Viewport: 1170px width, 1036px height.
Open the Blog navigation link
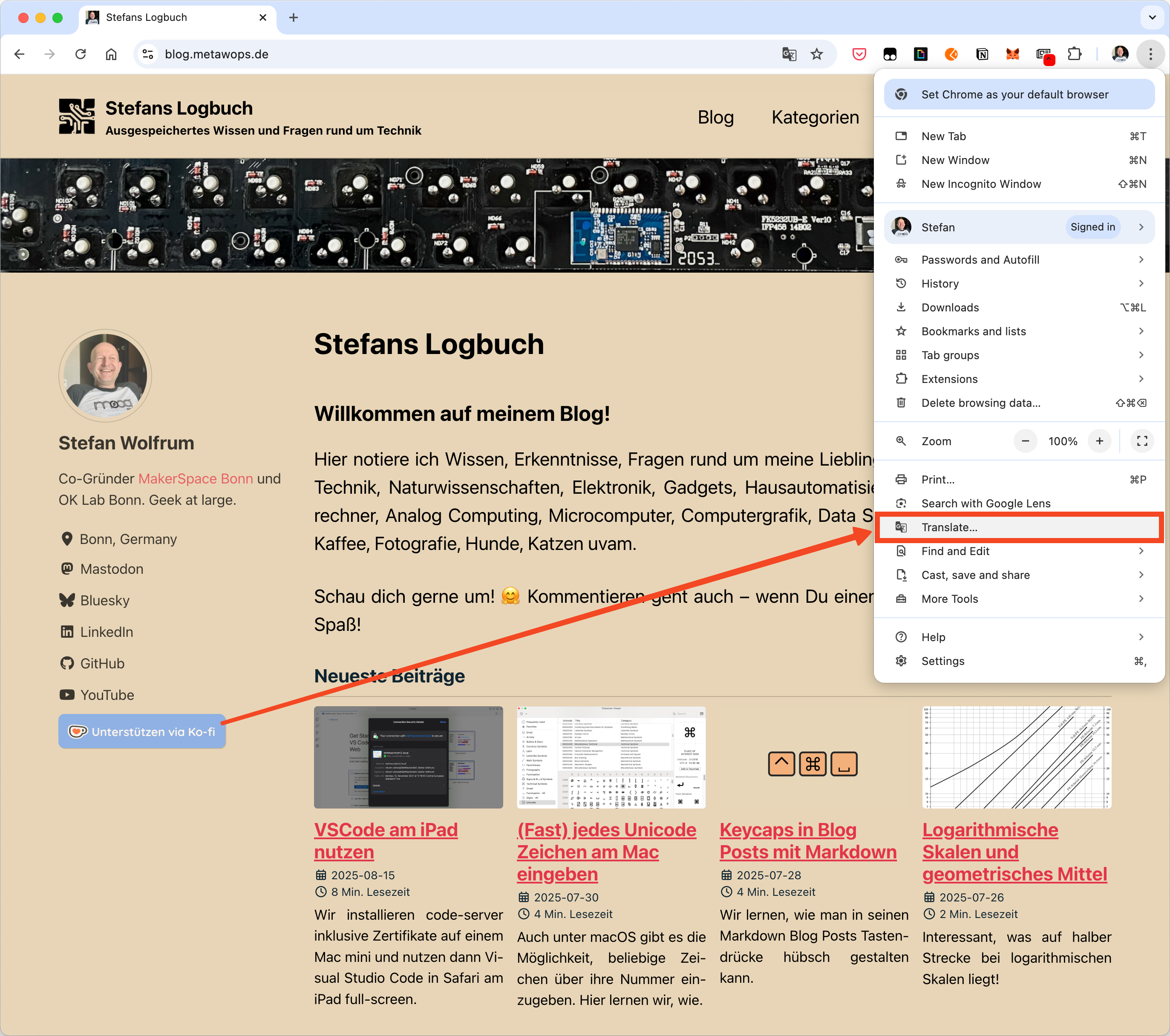(x=715, y=117)
